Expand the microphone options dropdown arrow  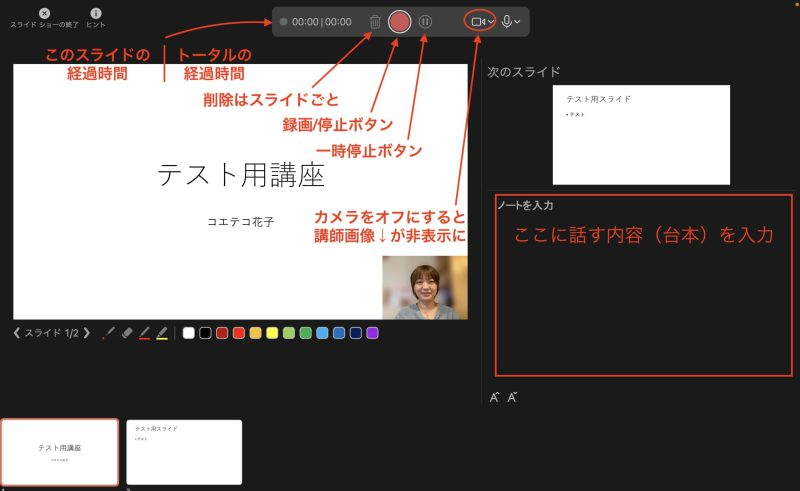point(517,22)
